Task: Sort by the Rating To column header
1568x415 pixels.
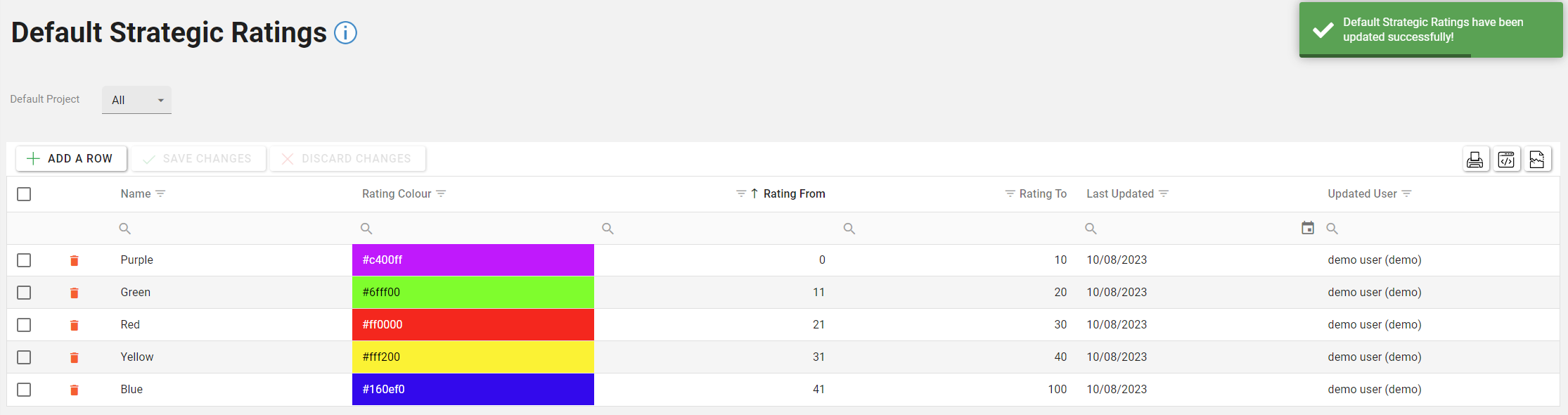Action: click(1043, 193)
